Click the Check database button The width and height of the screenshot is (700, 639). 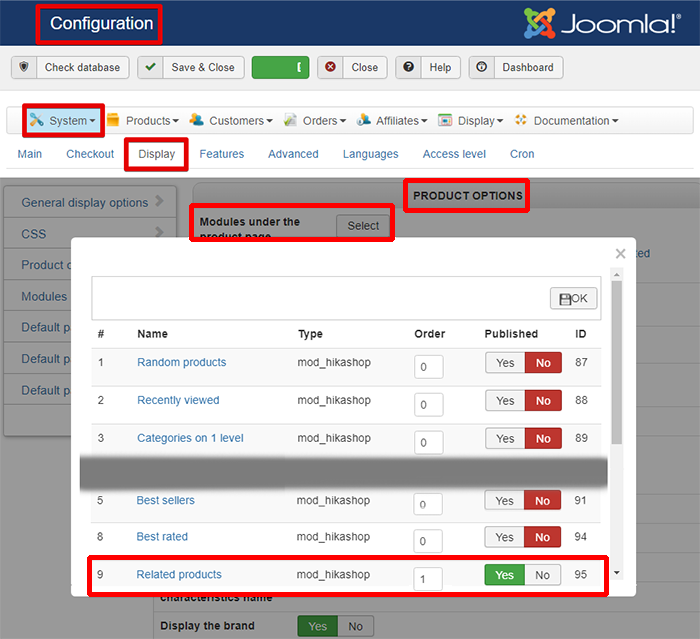(70, 67)
